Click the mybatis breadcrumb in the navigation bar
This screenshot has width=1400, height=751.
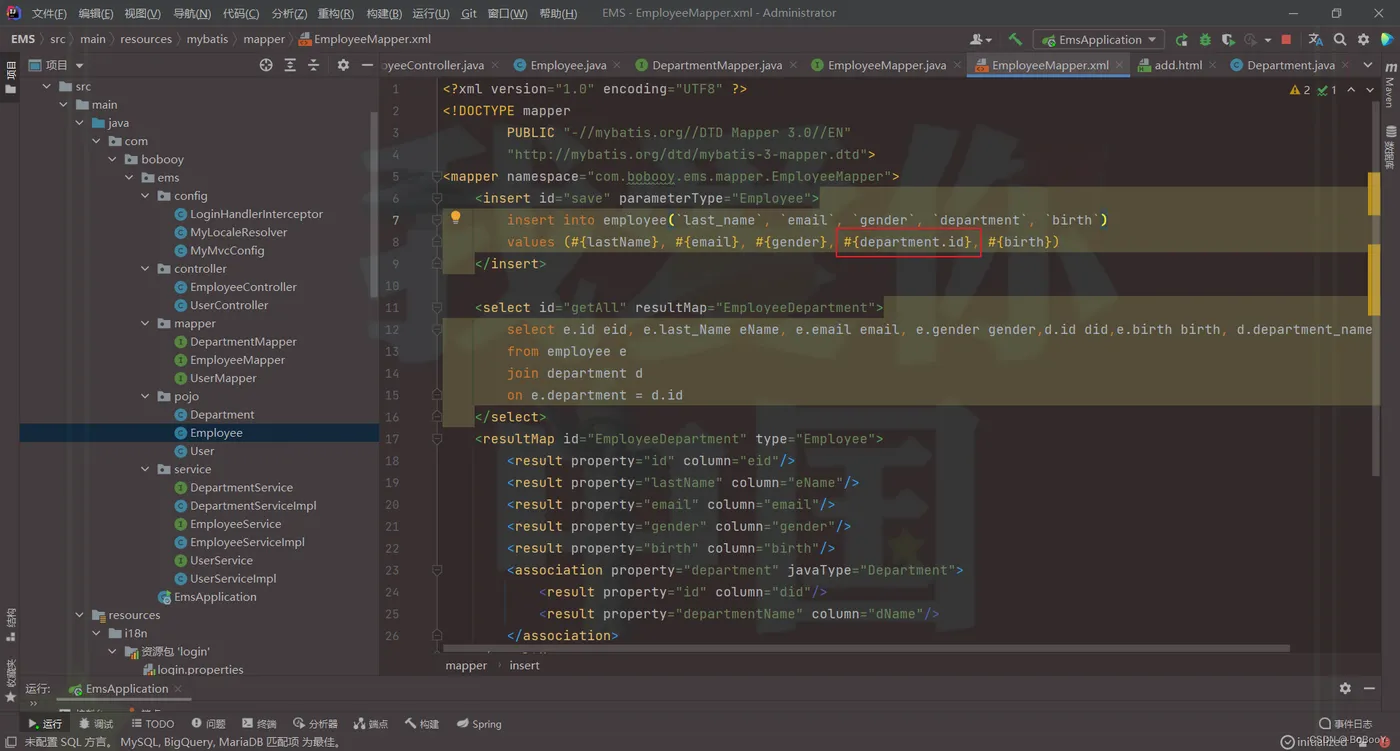(207, 39)
